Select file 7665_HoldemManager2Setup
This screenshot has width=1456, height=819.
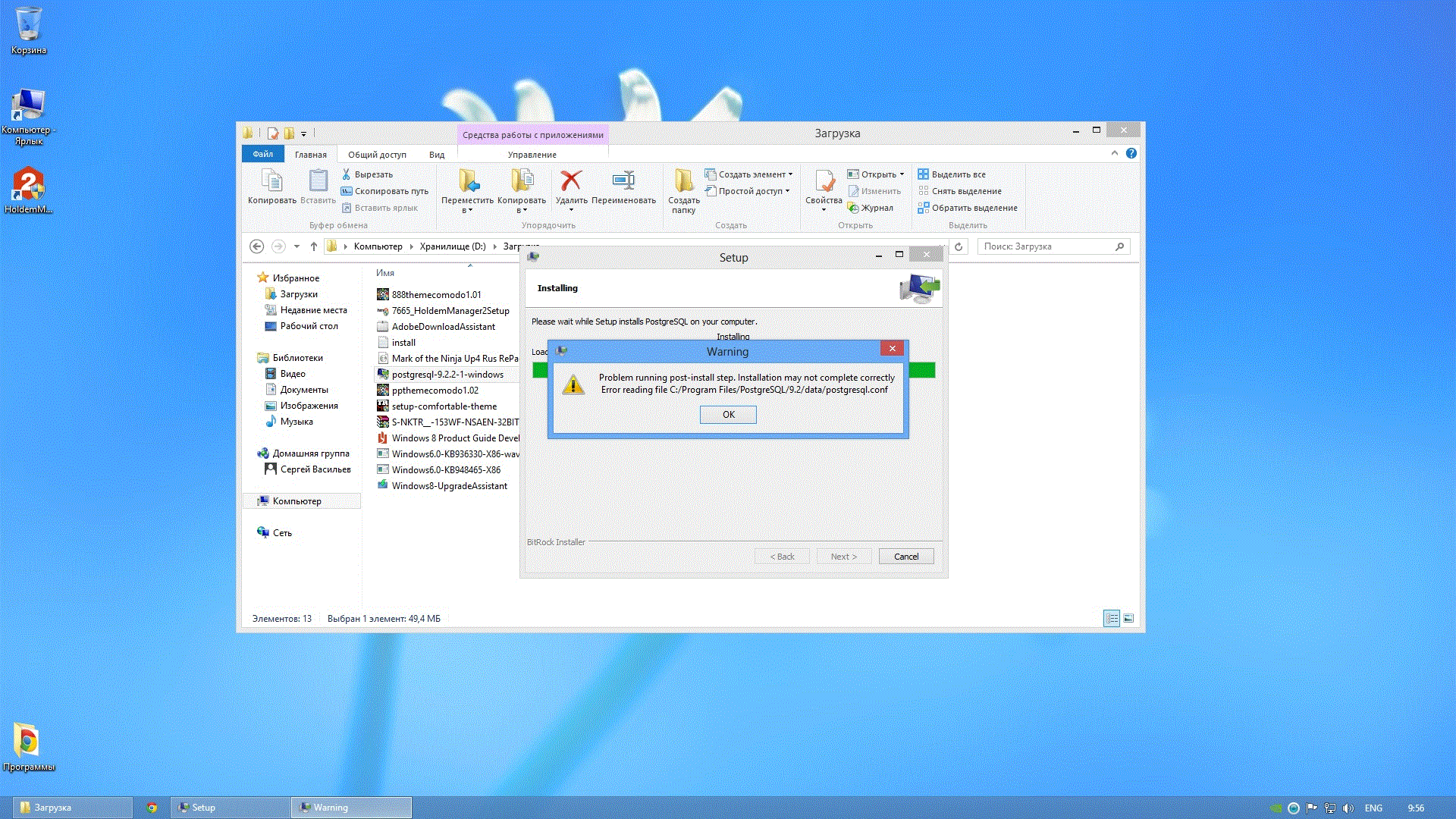pyautogui.click(x=450, y=311)
